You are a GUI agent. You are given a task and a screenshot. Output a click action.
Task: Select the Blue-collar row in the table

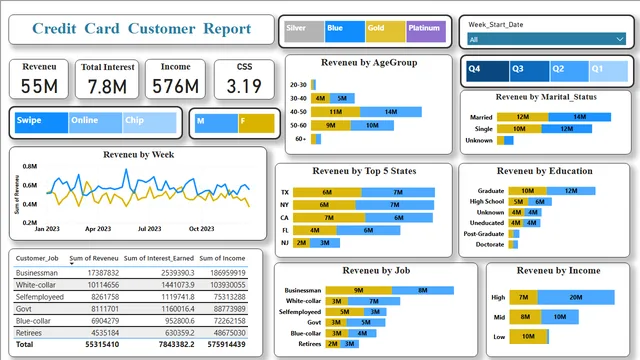coord(131,321)
